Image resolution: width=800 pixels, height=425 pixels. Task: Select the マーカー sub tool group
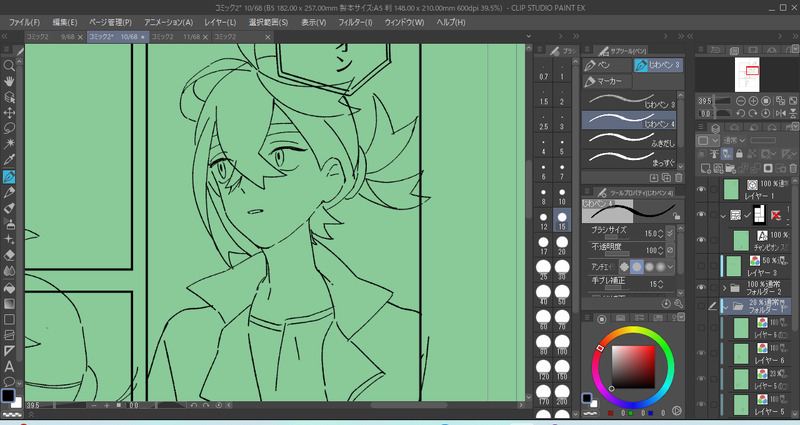(x=607, y=81)
